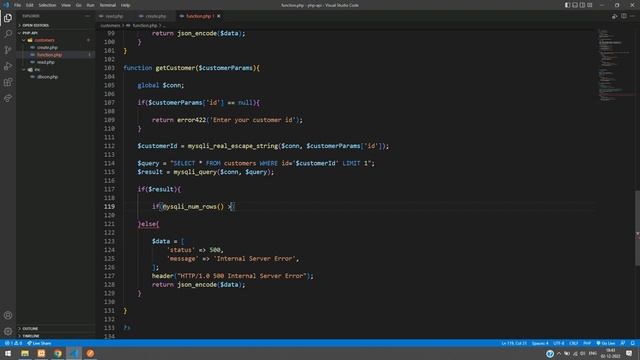Click the editor vertical scrollbar thumb
Screen dimensions: 640x360
[638, 229]
